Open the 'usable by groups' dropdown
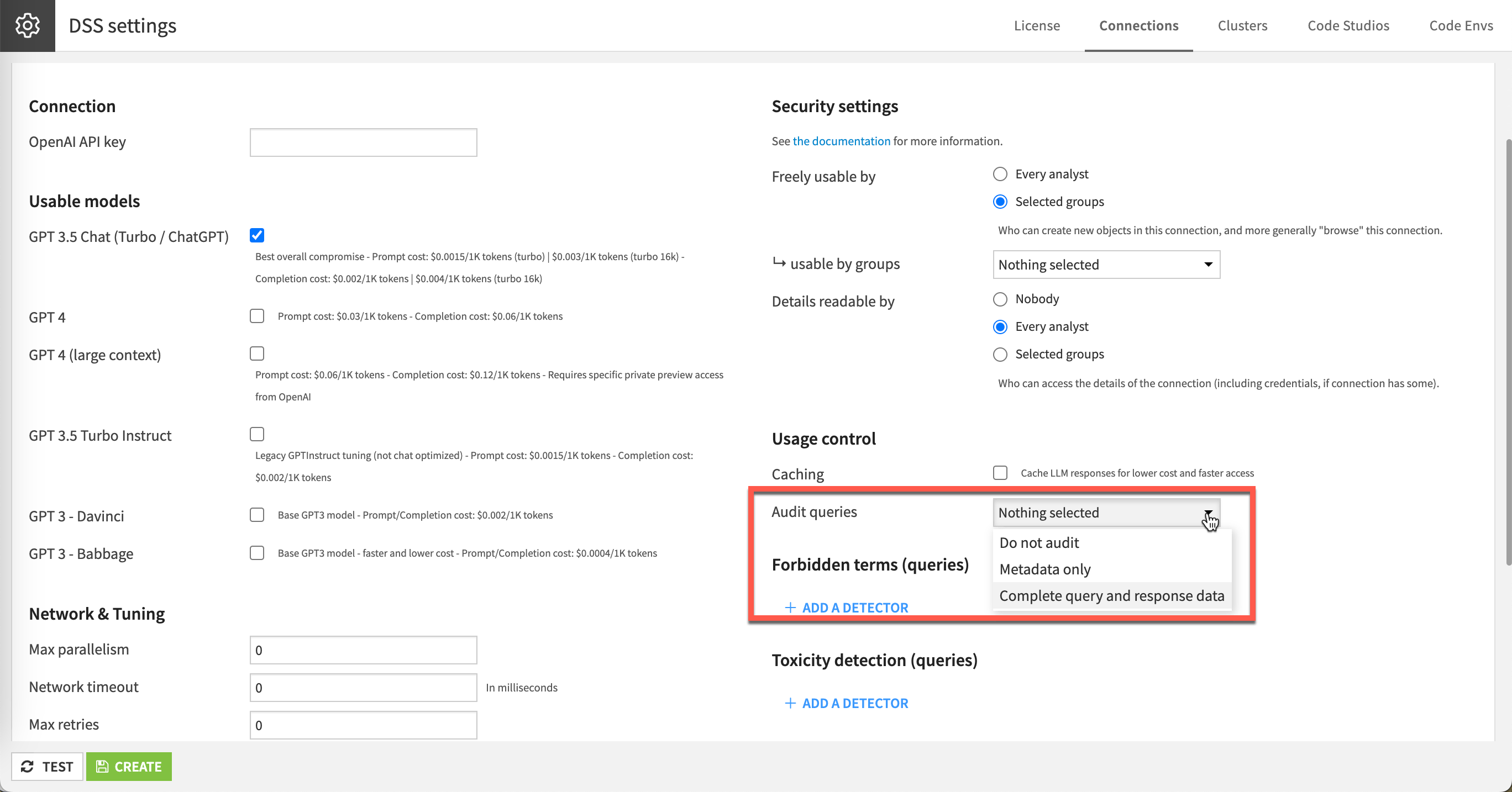The width and height of the screenshot is (1512, 792). 1105,265
